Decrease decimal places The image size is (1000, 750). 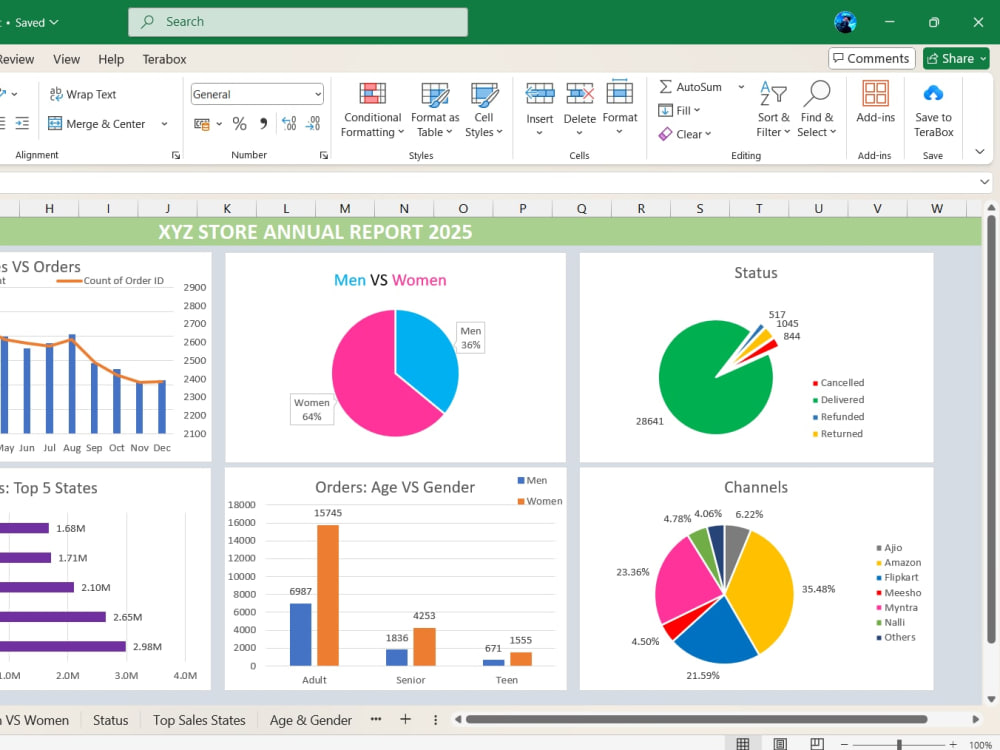point(313,124)
